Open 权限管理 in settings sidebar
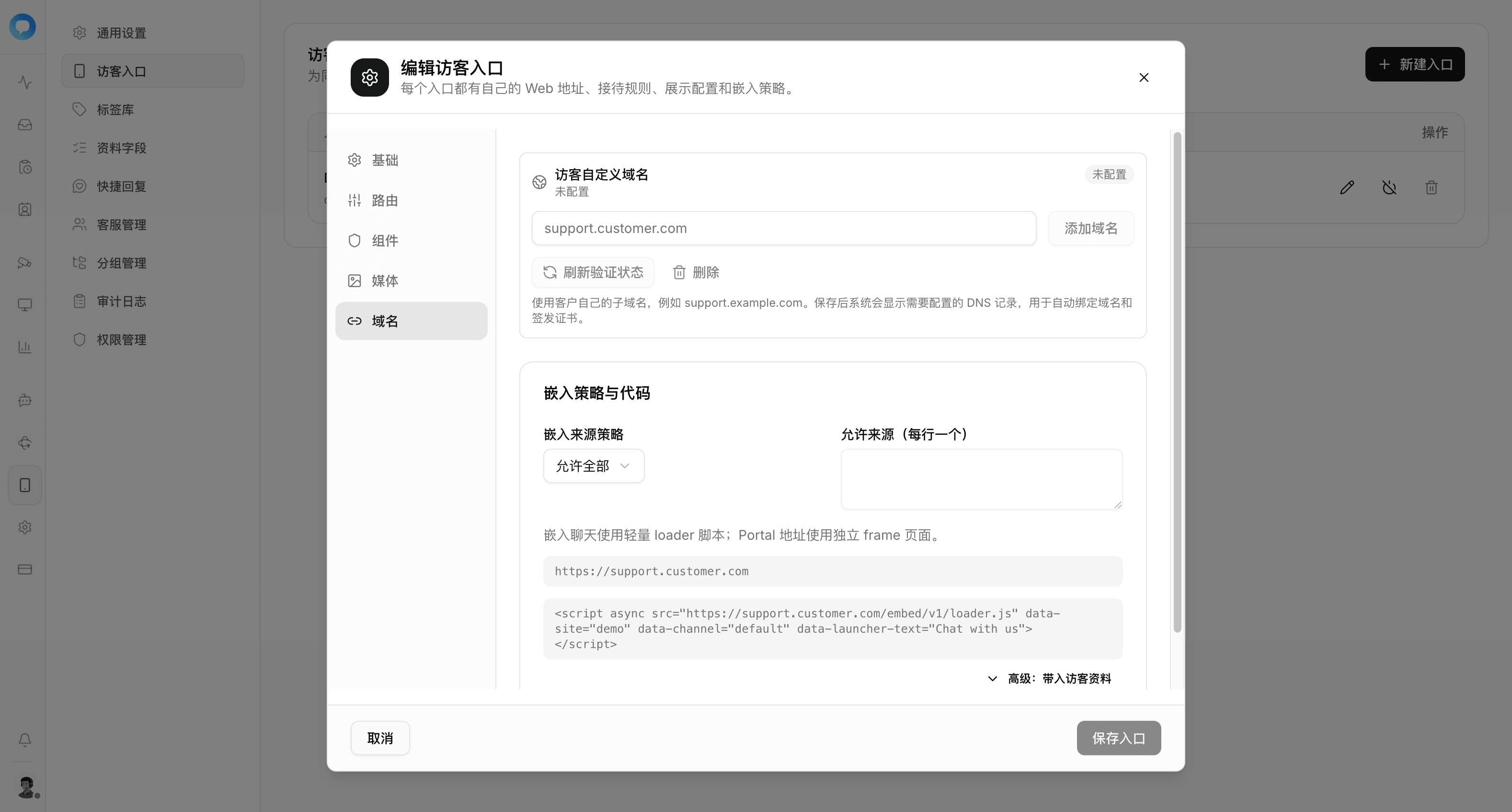 153,340
